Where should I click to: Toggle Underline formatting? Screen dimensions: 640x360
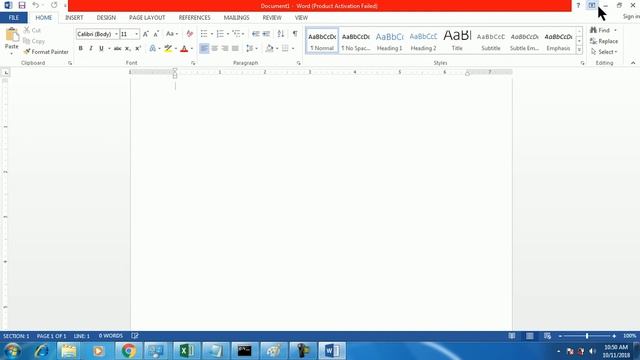(x=101, y=49)
